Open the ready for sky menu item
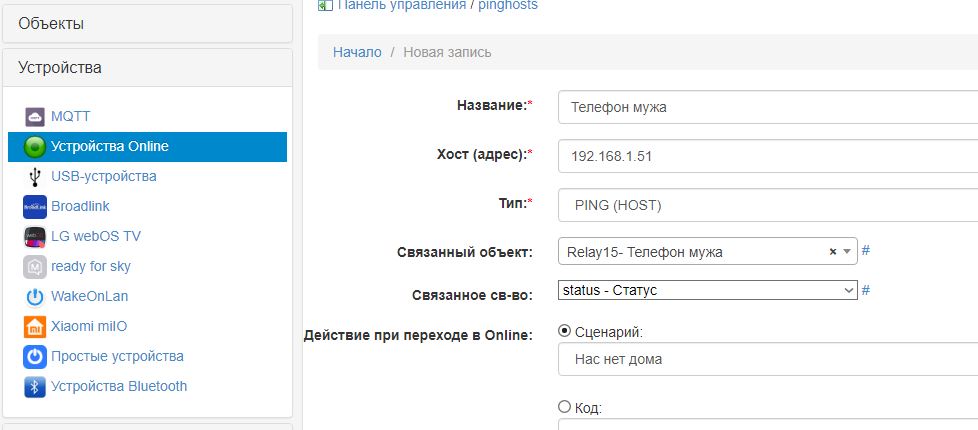The width and height of the screenshot is (978, 430). tap(91, 266)
